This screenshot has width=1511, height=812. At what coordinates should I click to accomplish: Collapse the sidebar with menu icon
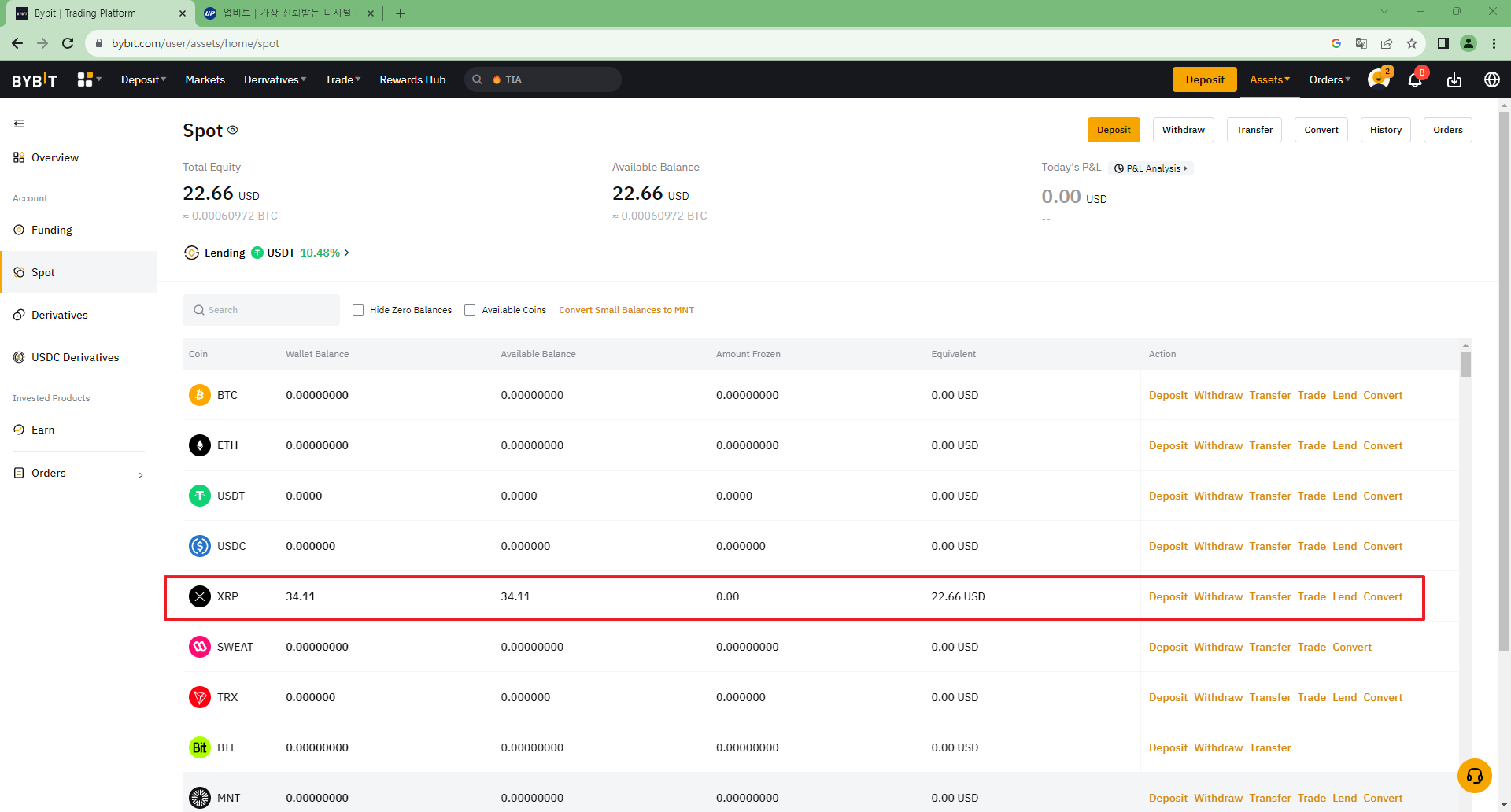[19, 124]
